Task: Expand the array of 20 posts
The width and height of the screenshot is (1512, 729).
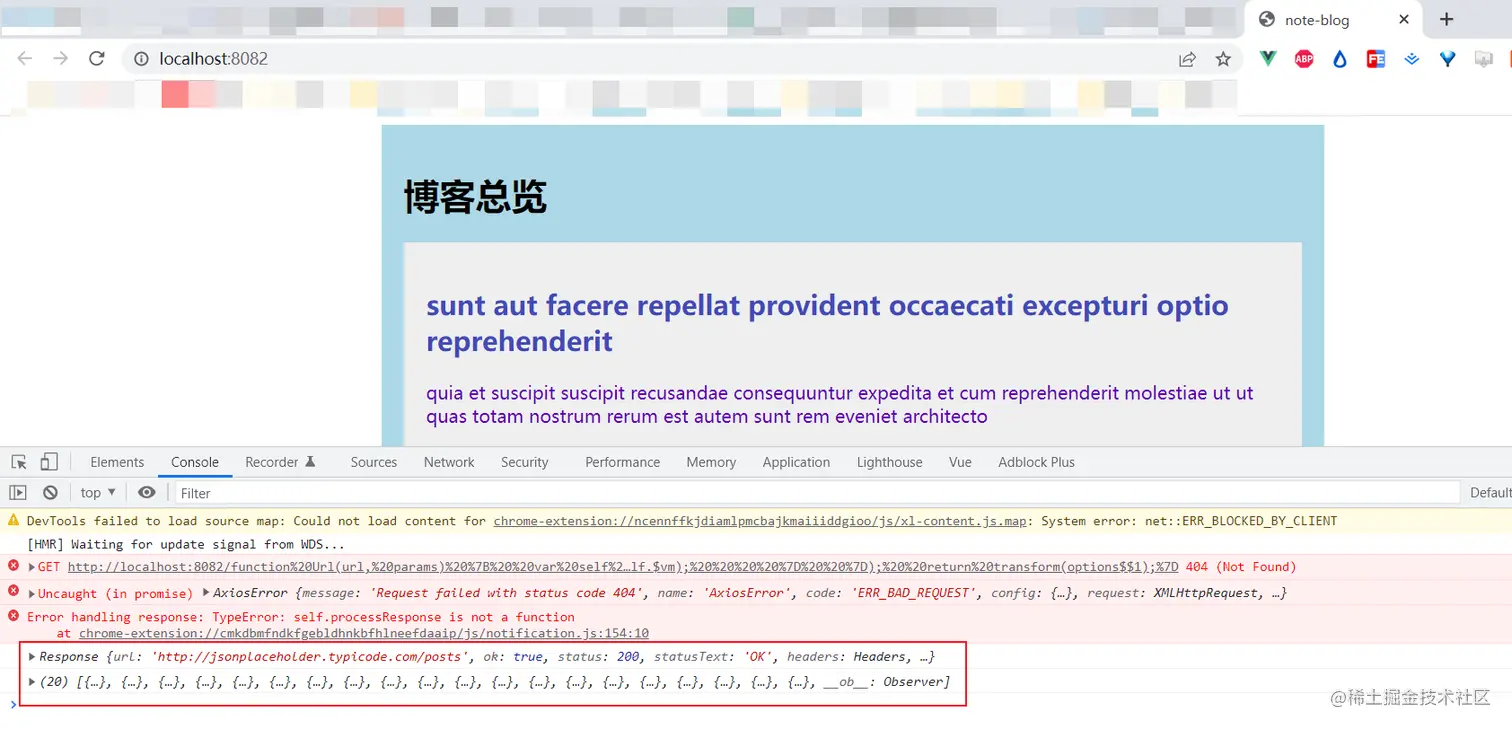Action: click(x=32, y=681)
